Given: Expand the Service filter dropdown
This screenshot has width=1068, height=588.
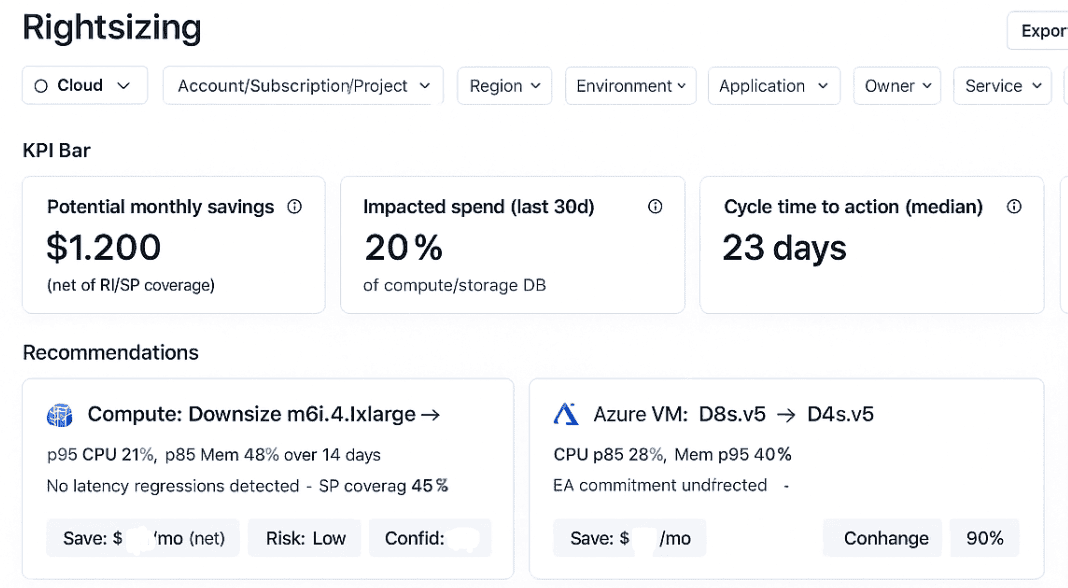Looking at the screenshot, I should coord(1002,85).
